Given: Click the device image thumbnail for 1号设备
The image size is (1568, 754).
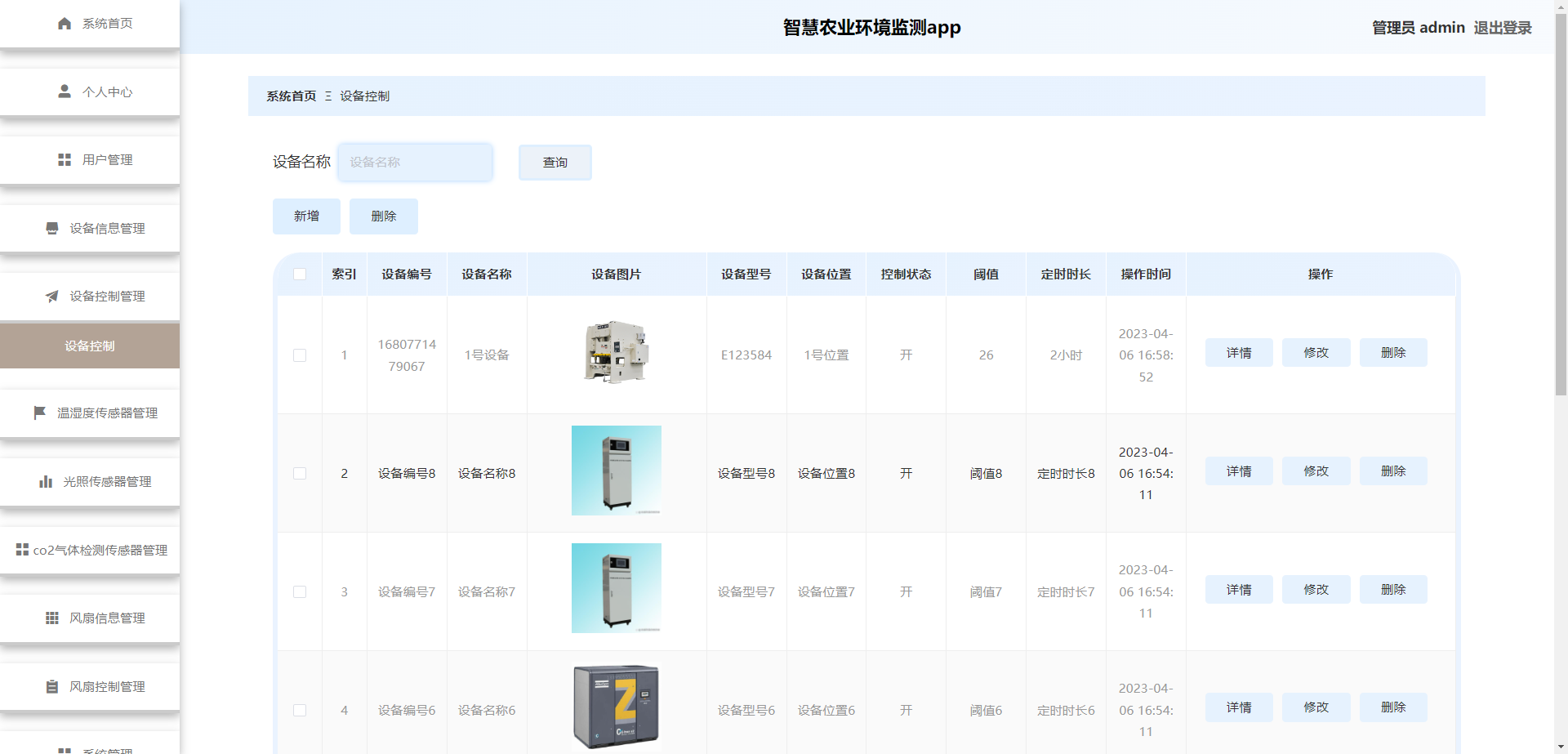Looking at the screenshot, I should click(x=616, y=351).
